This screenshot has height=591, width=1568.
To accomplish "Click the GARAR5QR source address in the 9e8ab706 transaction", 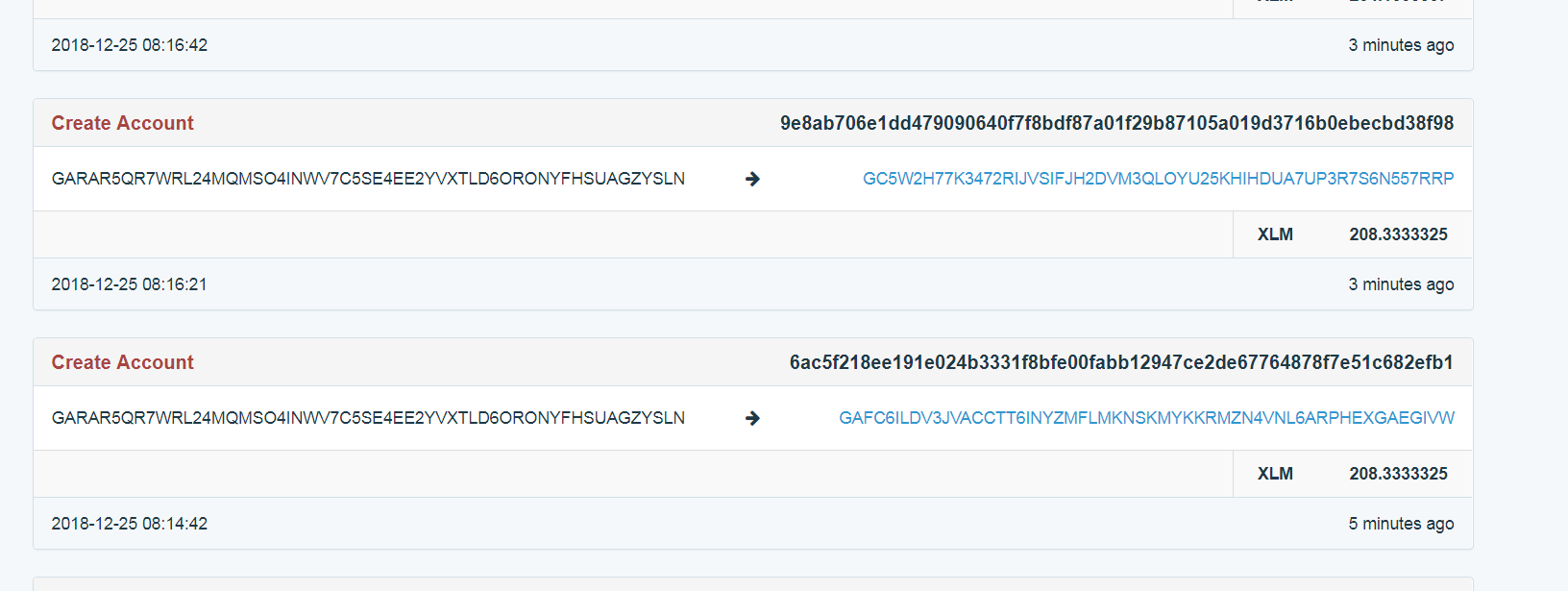I will 368,179.
